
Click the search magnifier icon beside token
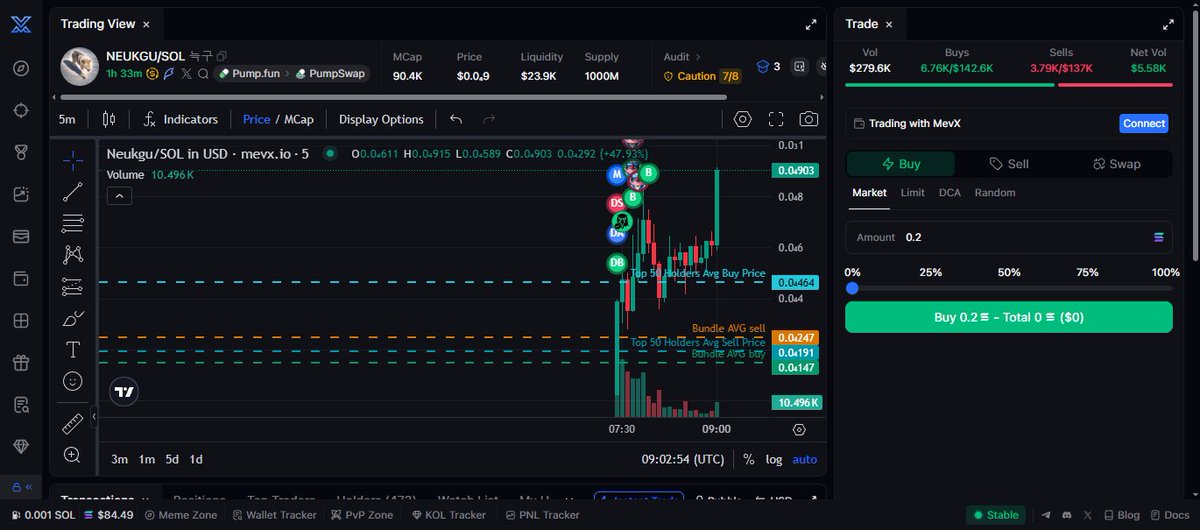point(203,73)
